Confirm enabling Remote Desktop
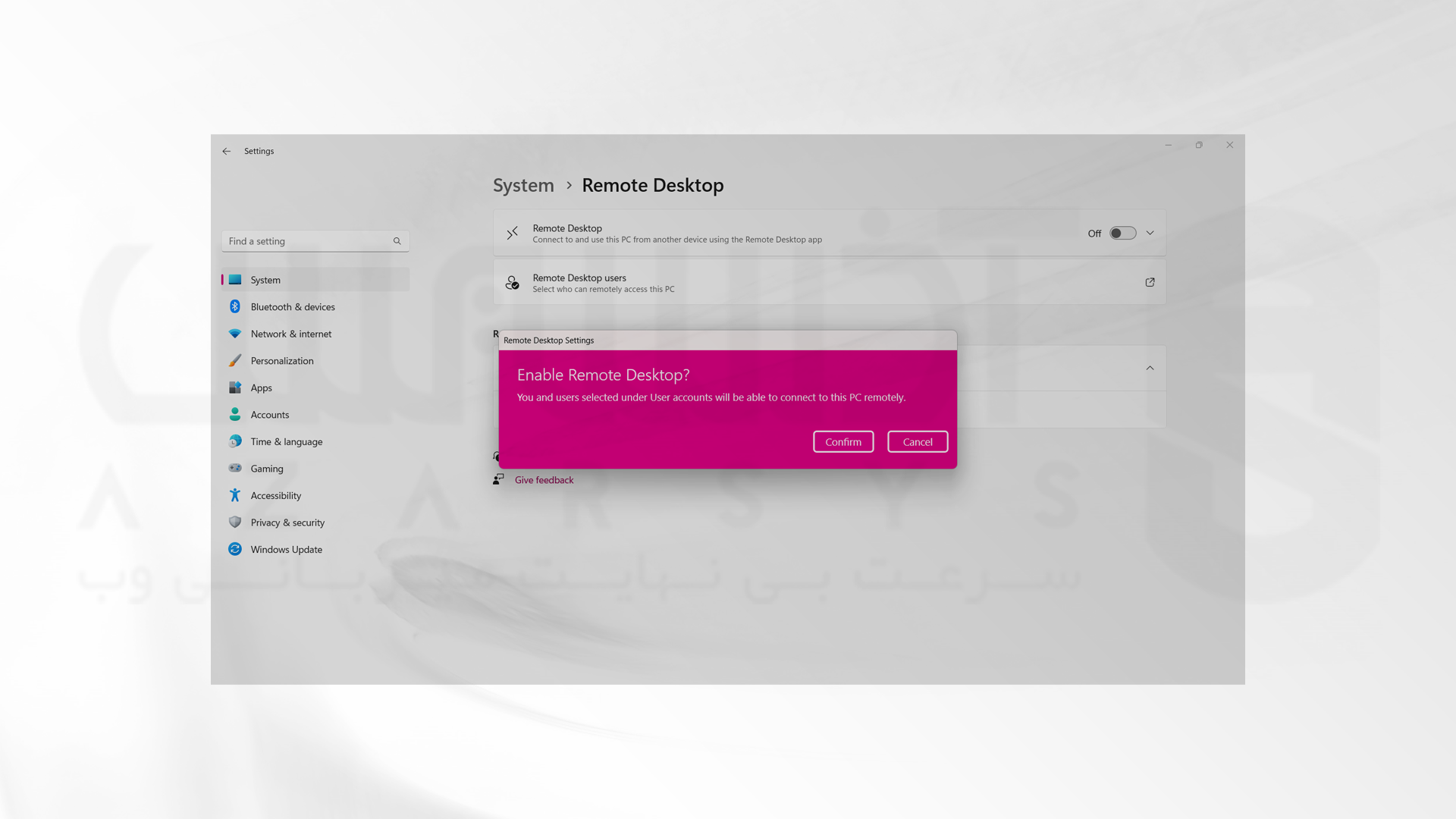Image resolution: width=1456 pixels, height=819 pixels. (842, 441)
